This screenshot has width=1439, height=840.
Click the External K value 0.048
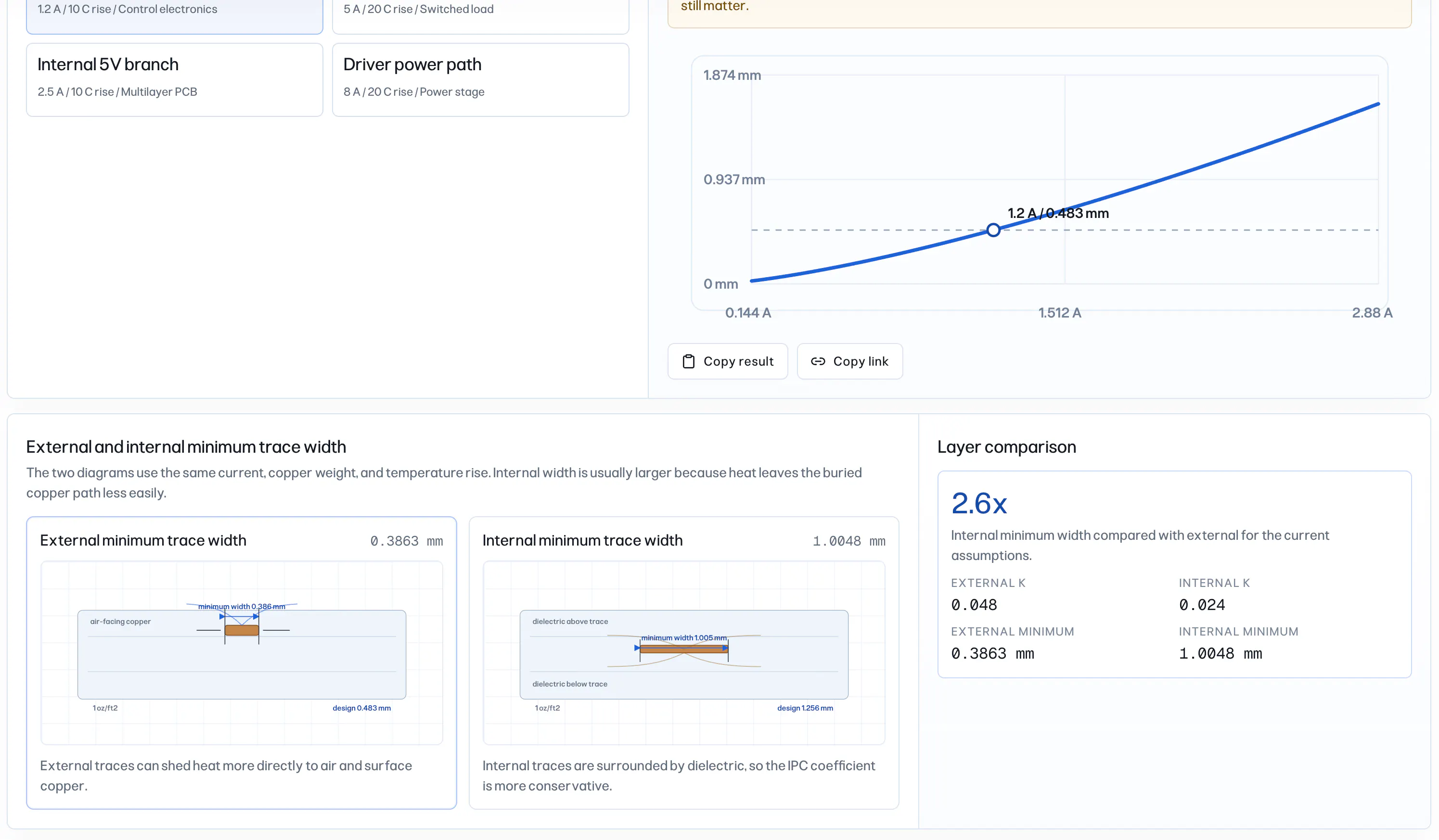pos(974,605)
